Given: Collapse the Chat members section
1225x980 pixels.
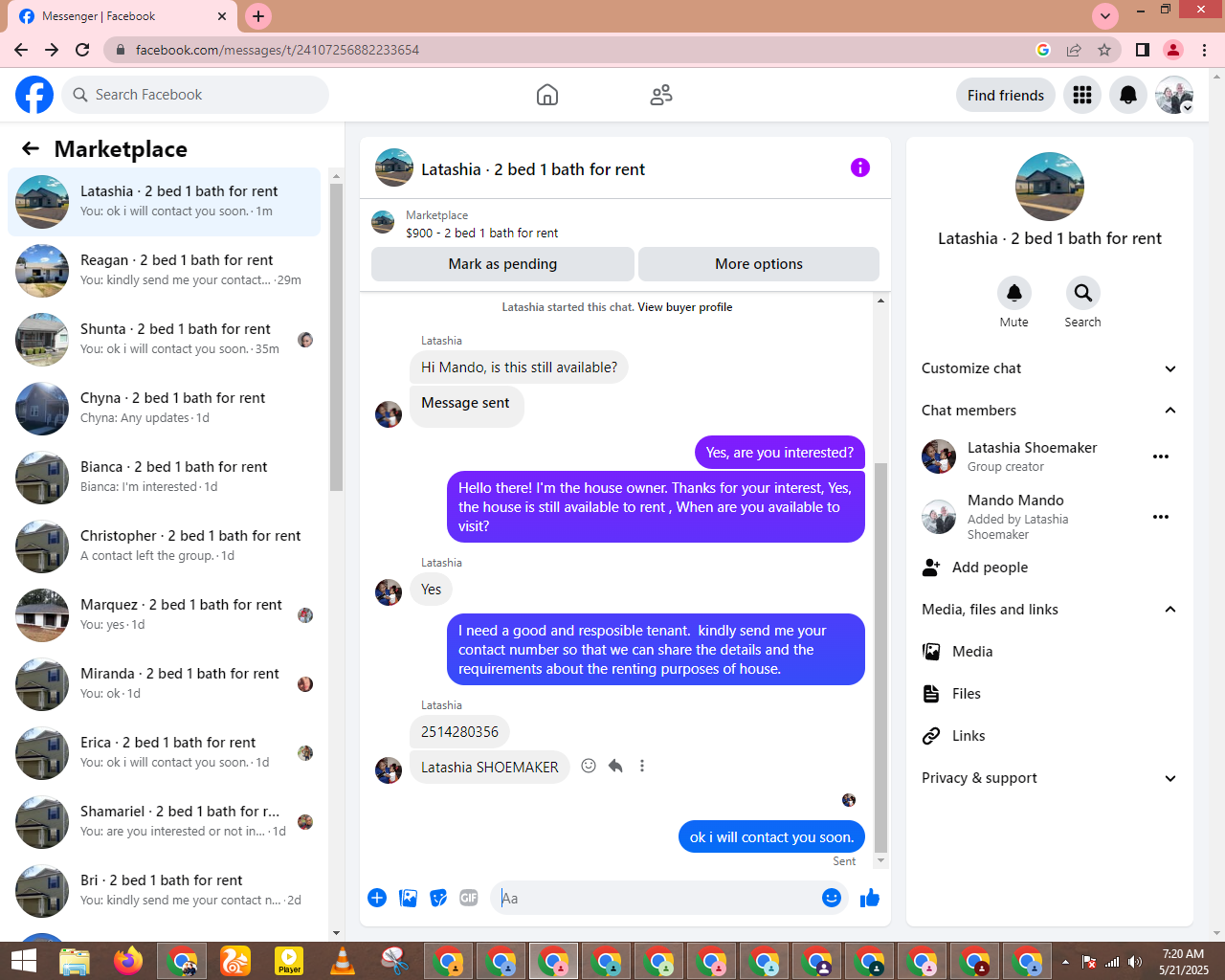Looking at the screenshot, I should (x=1050, y=411).
